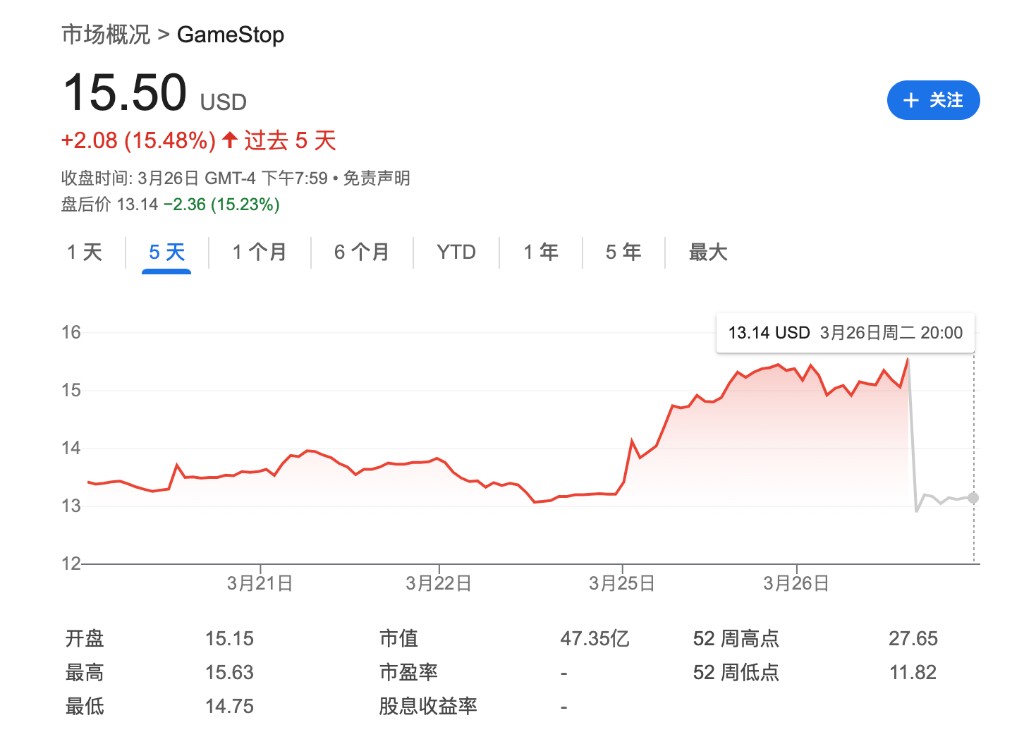
Task: Open the 市场概况 breadcrumb link
Action: pyautogui.click(x=106, y=35)
